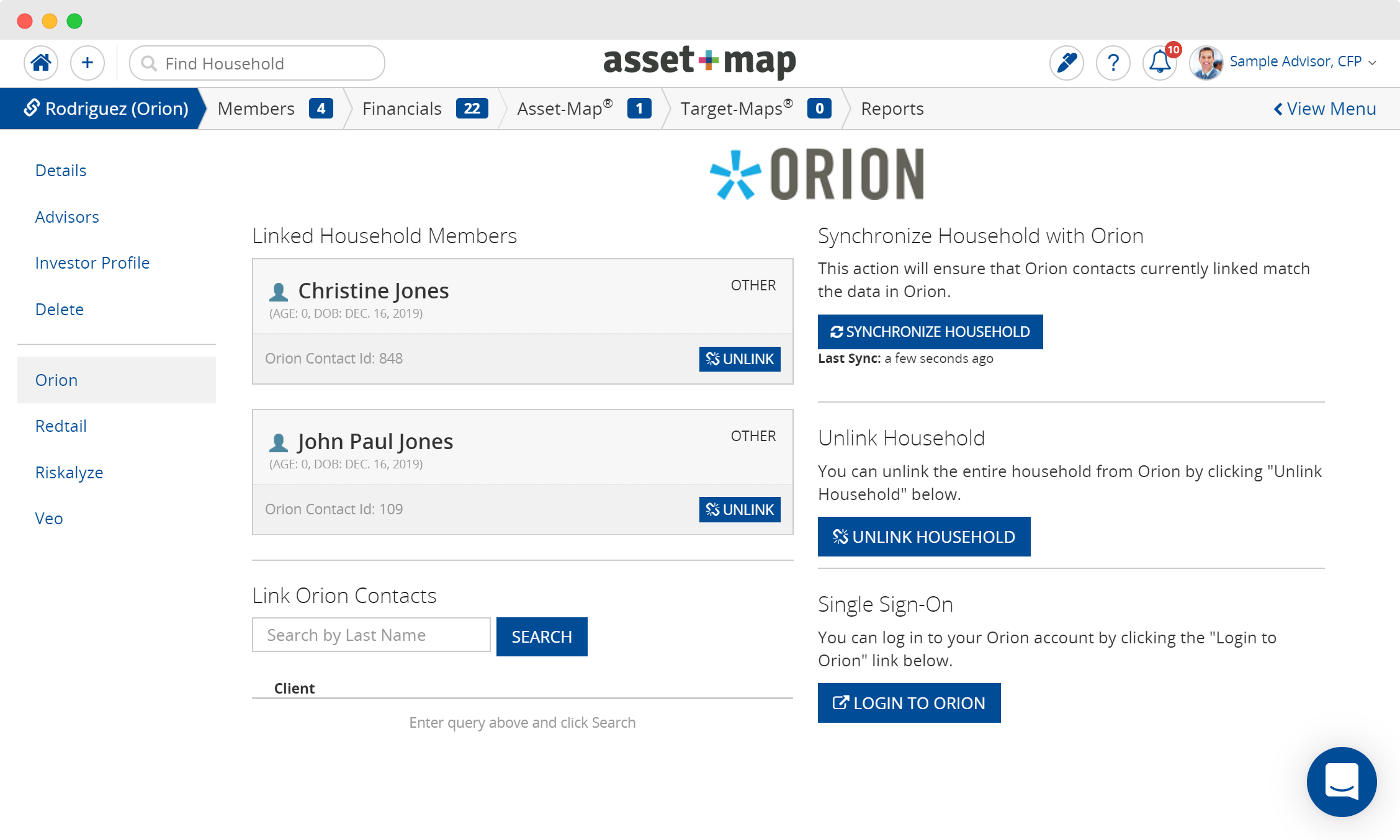
Task: Open the Investor Profile link
Action: pyautogui.click(x=92, y=262)
